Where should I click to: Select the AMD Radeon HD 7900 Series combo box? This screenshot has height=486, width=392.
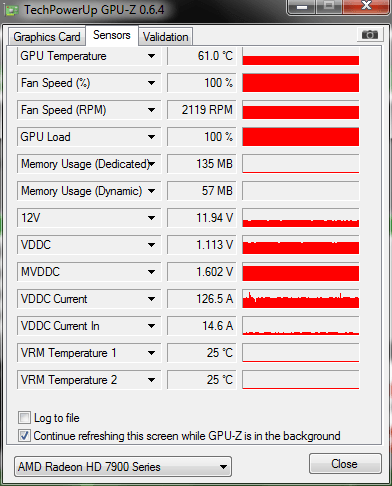[123, 467]
